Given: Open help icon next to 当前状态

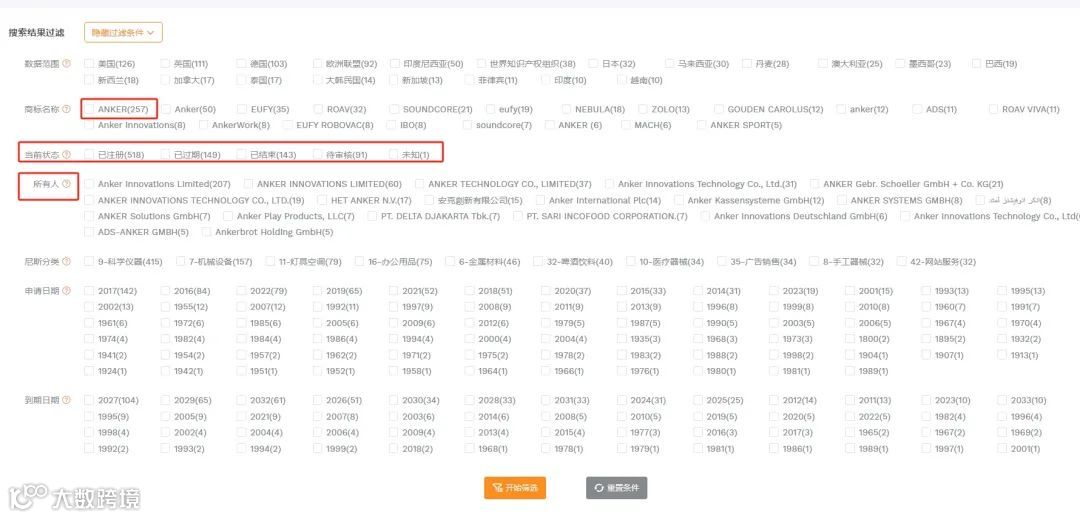Looking at the screenshot, I should (x=67, y=155).
